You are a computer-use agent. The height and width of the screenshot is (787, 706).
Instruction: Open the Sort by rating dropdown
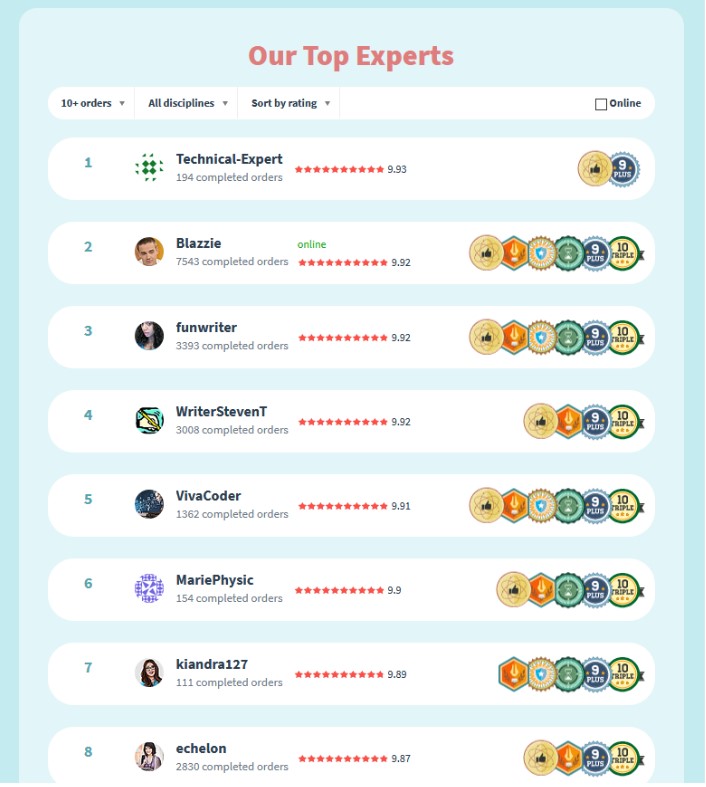[290, 103]
